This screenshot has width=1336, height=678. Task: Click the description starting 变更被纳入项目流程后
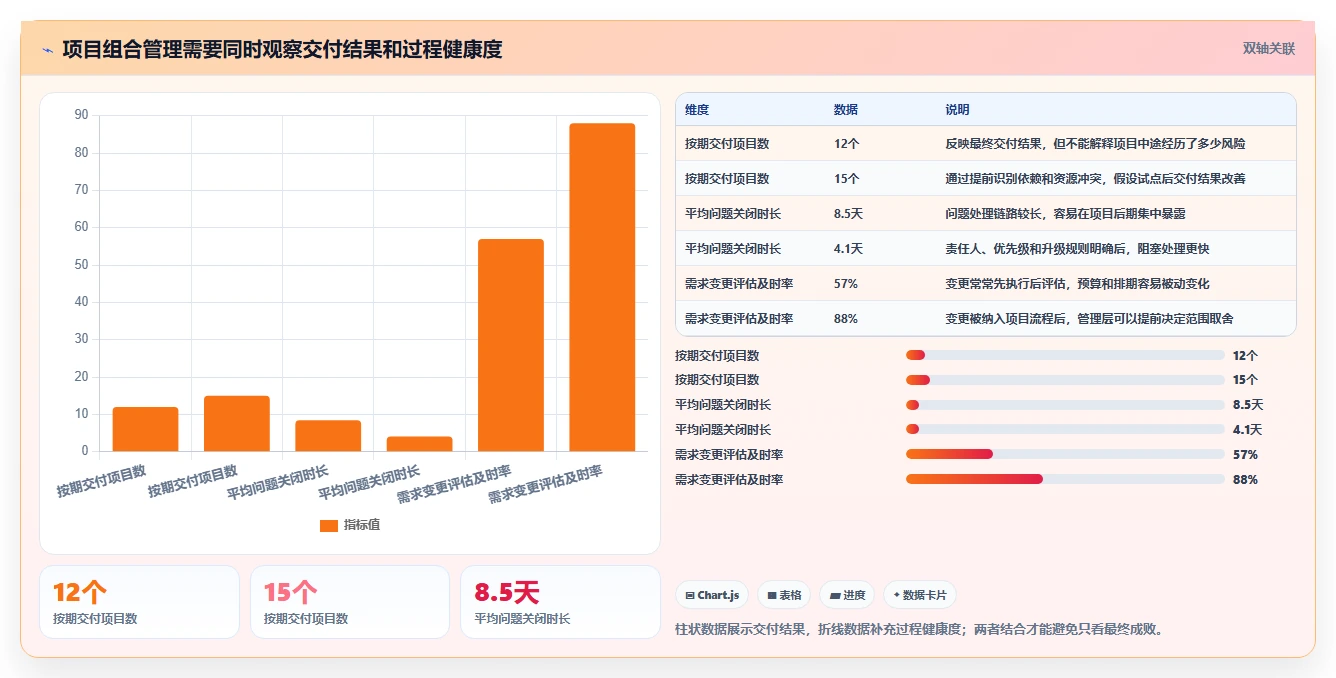pos(1089,319)
